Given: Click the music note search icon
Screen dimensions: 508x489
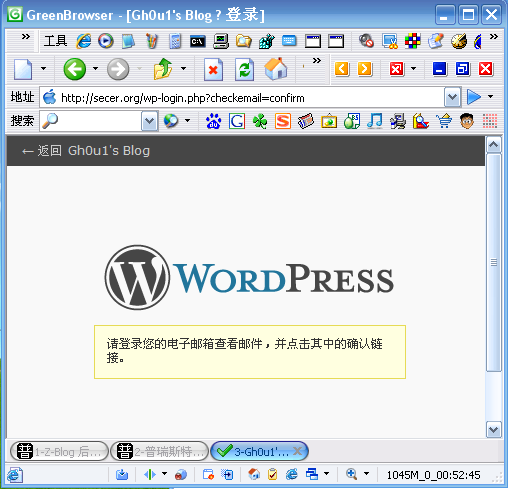Looking at the screenshot, I should [375, 121].
